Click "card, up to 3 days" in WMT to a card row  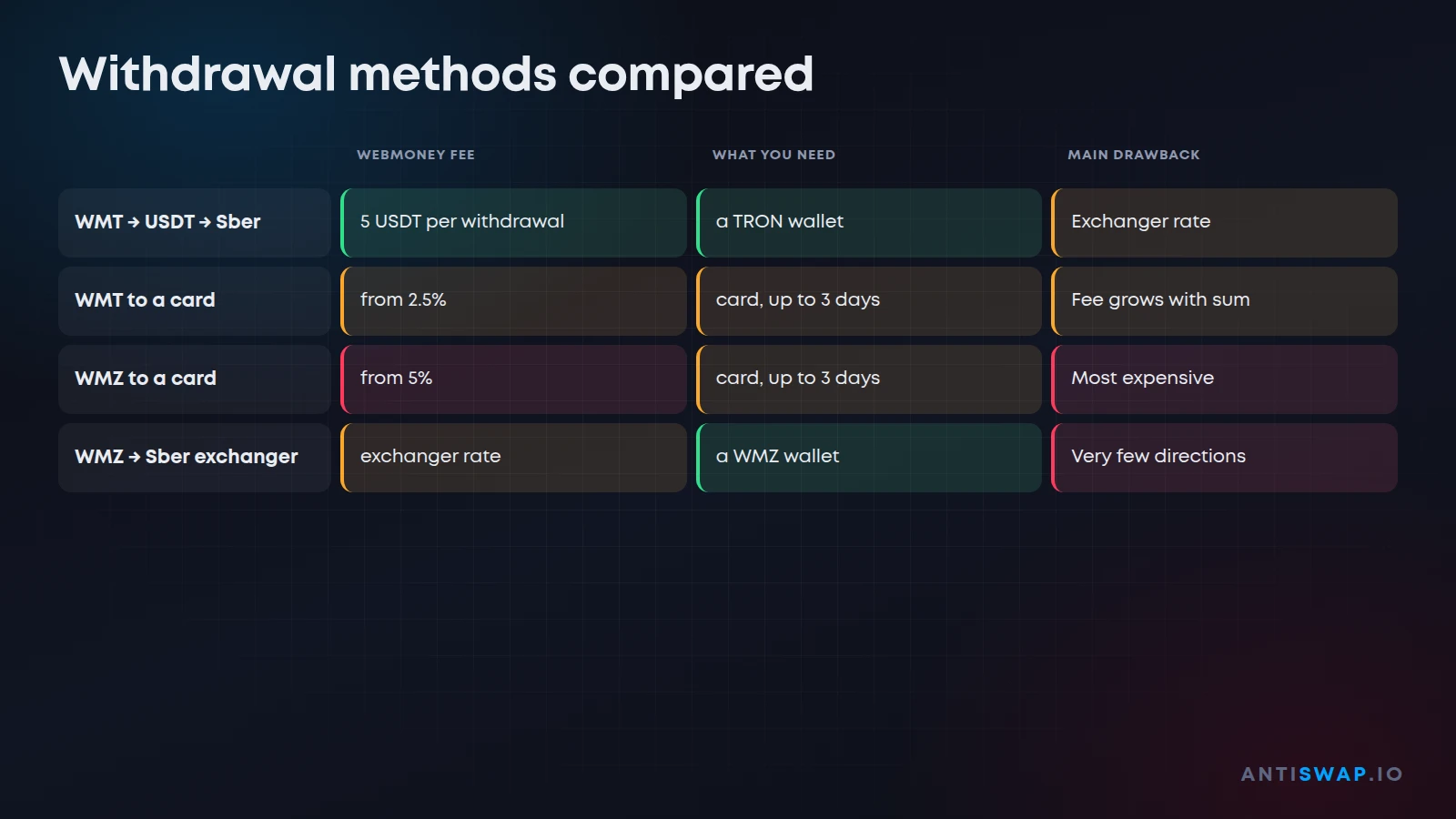869,301
